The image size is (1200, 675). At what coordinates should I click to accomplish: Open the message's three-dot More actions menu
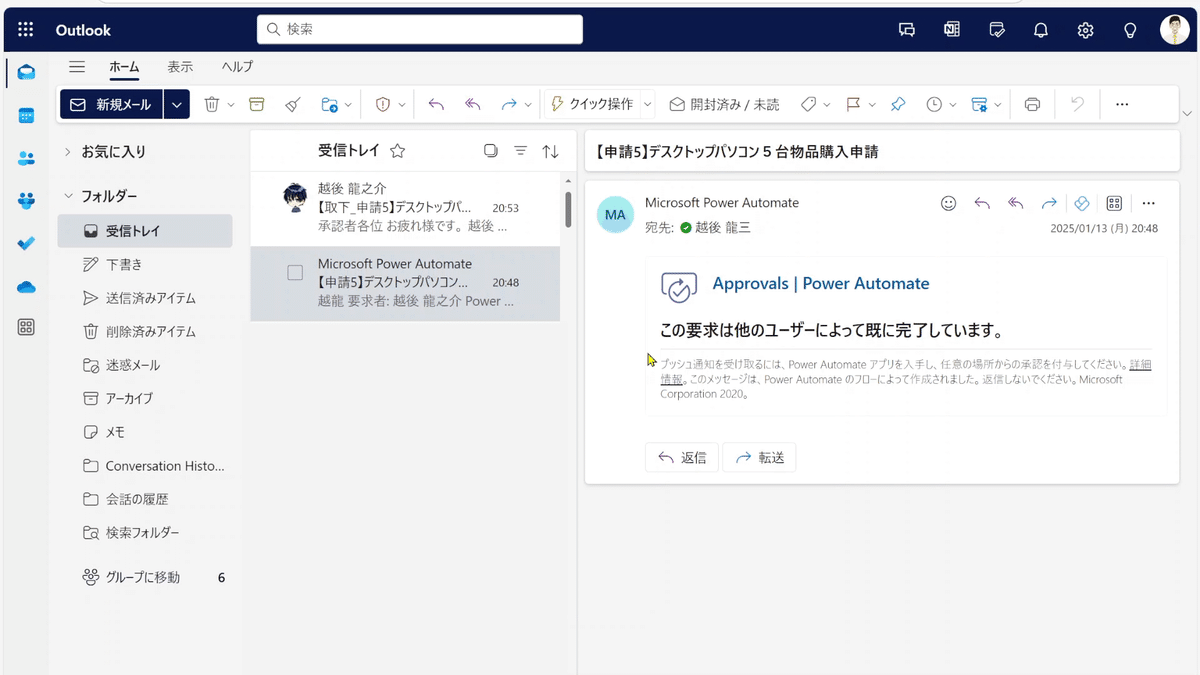(x=1148, y=203)
